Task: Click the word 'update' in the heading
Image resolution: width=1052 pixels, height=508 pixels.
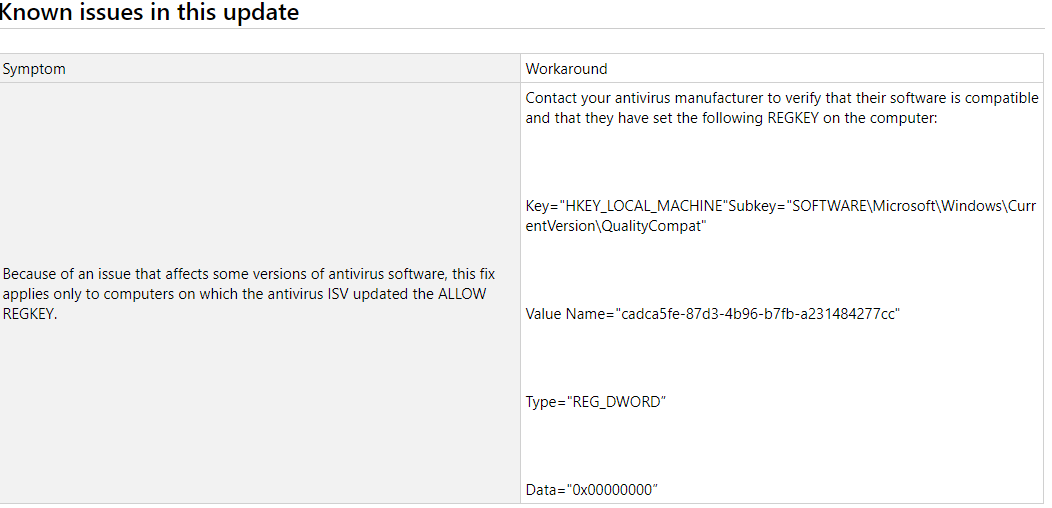Action: pyautogui.click(x=262, y=12)
